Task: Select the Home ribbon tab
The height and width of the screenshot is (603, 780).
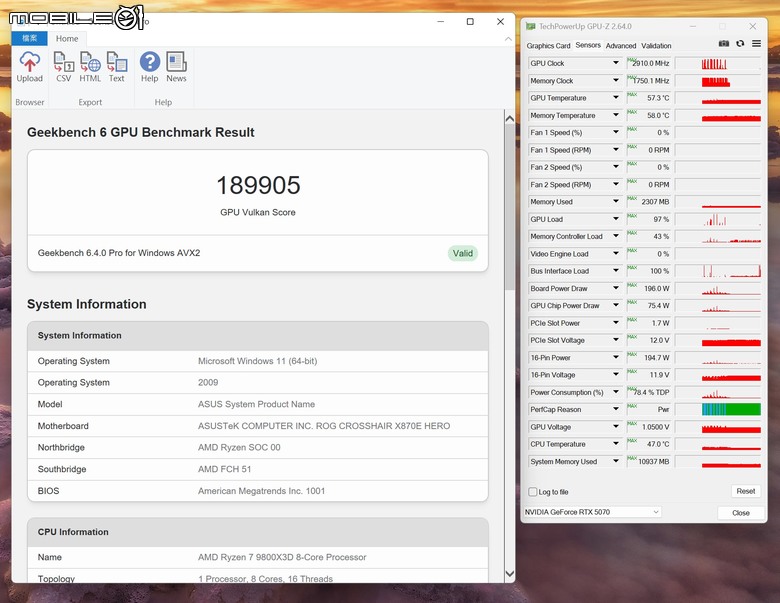Action: [x=67, y=38]
